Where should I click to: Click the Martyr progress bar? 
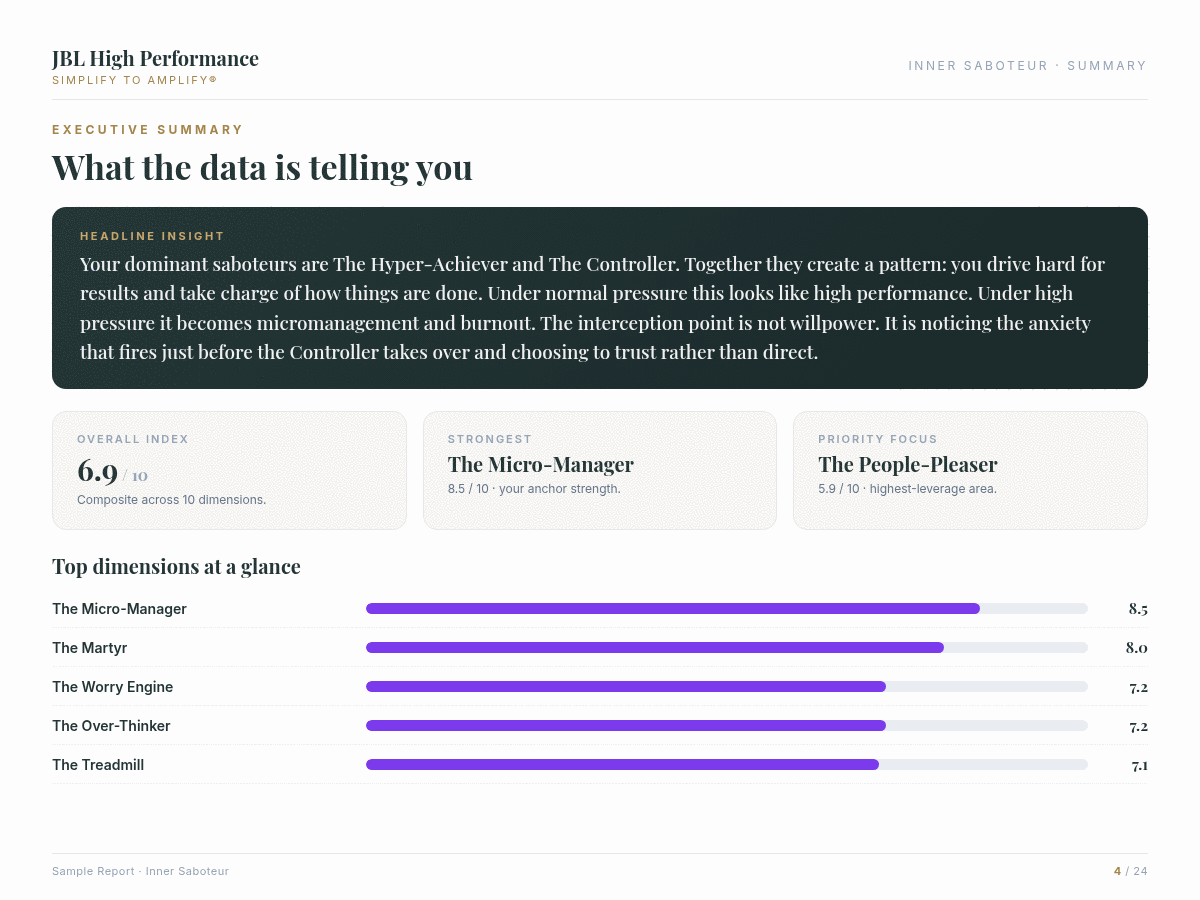727,648
